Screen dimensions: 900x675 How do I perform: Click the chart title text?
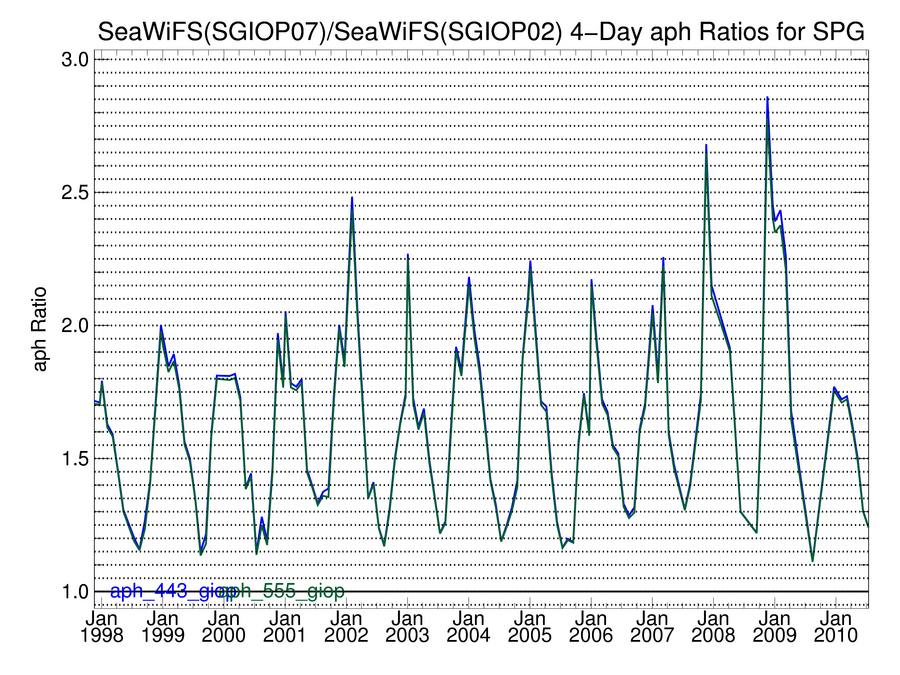pyautogui.click(x=481, y=31)
